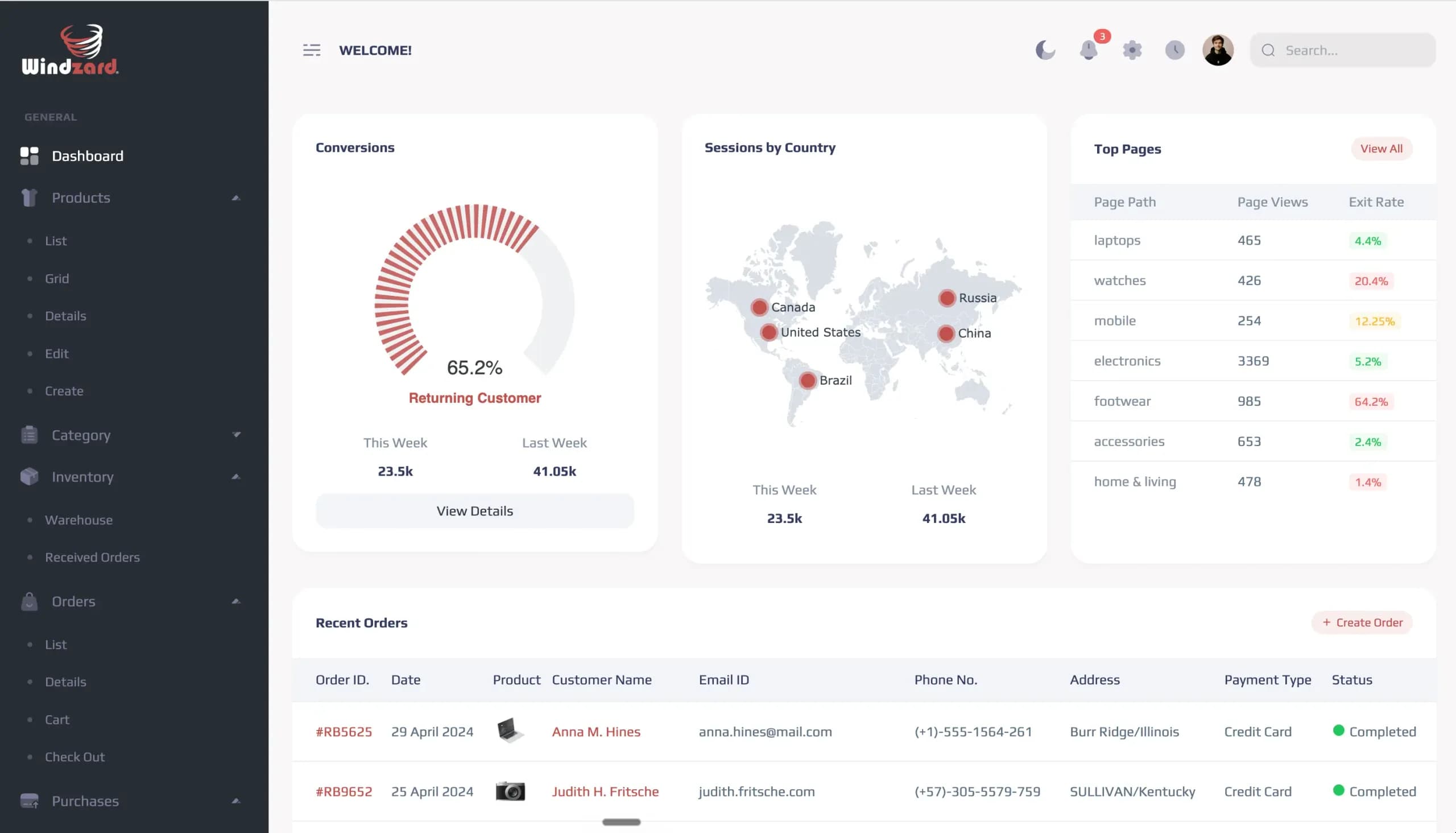Open Warehouse under Inventory

point(79,520)
